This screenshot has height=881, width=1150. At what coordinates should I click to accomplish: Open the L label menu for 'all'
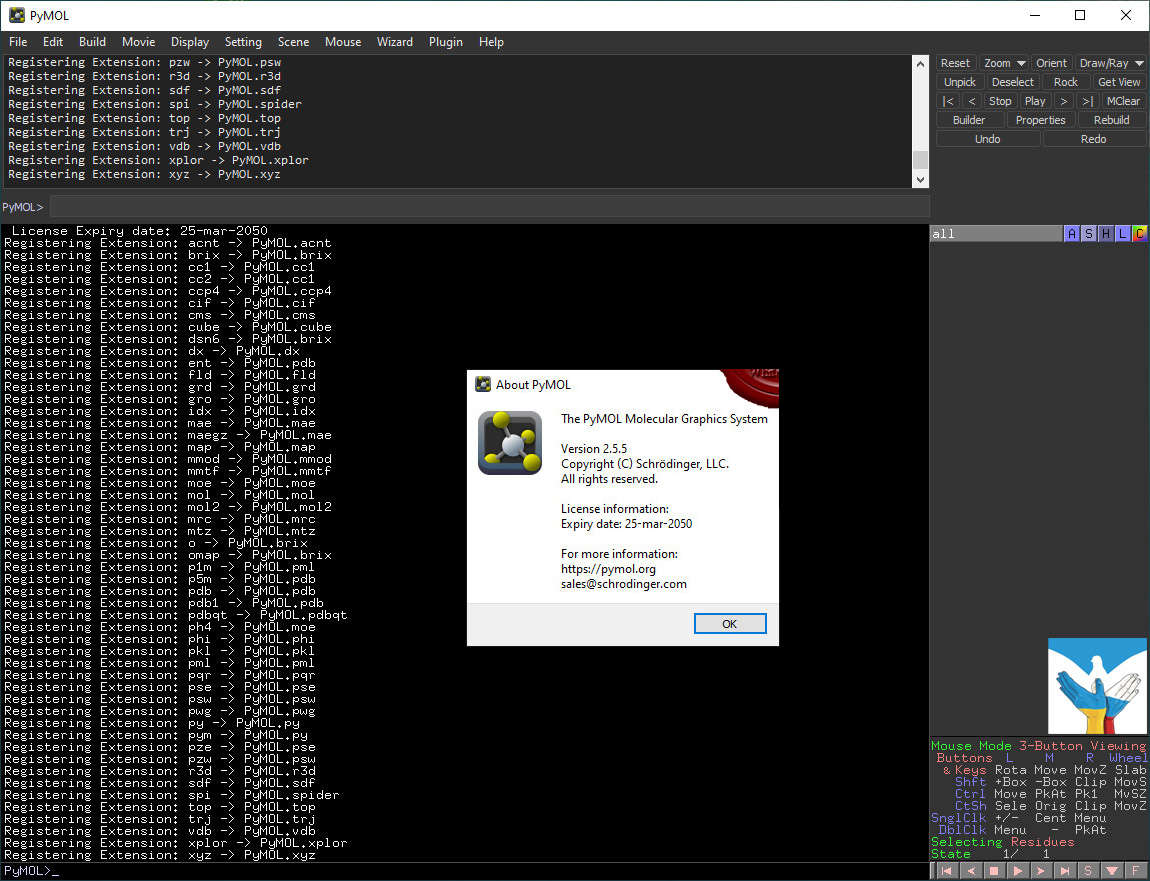point(1122,234)
